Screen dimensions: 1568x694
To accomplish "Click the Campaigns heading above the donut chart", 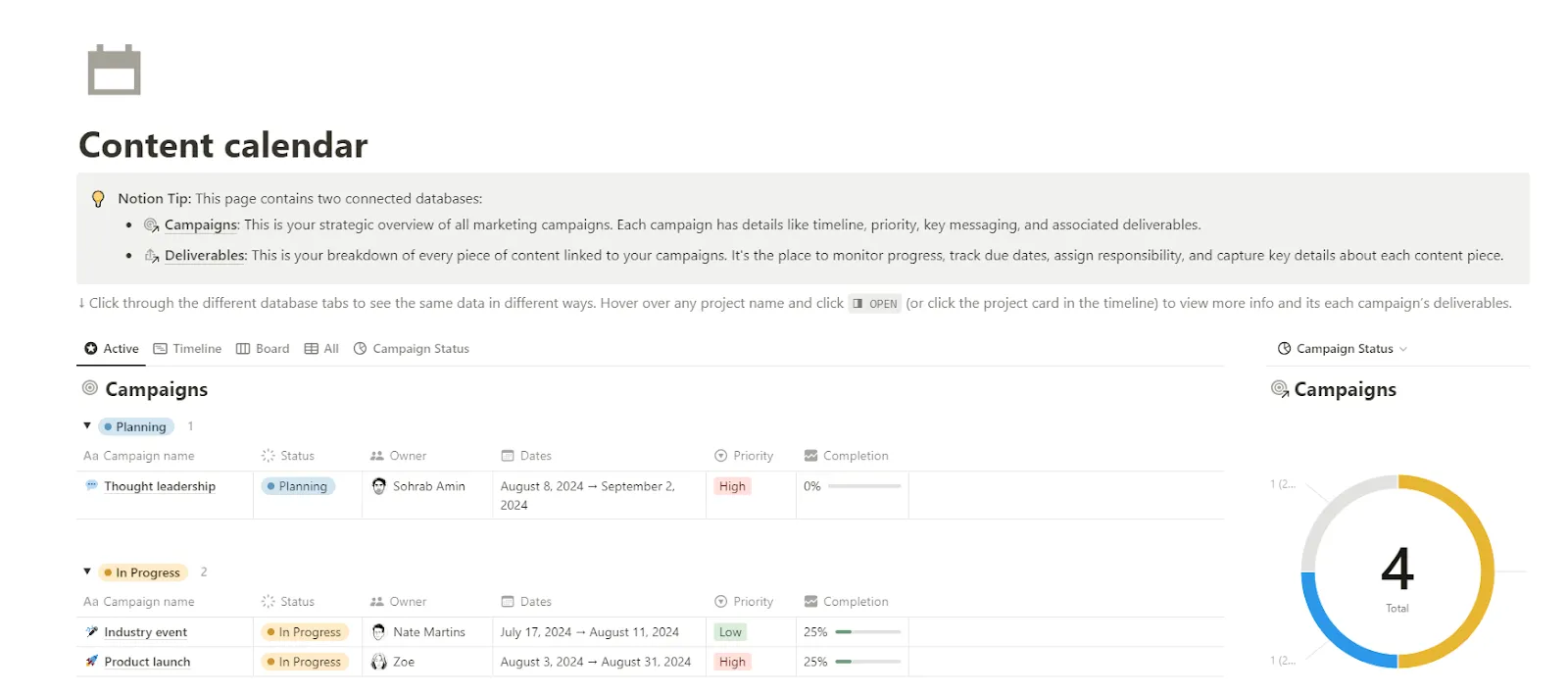I will [1345, 389].
